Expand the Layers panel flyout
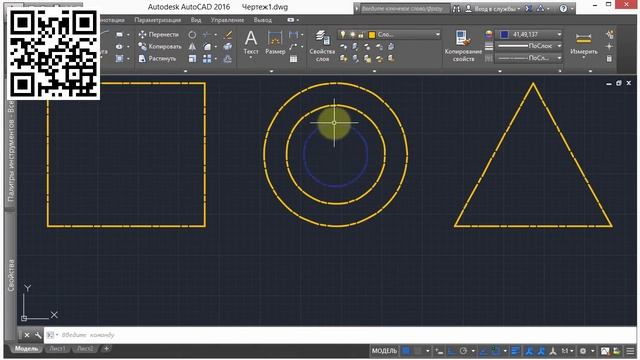Viewport: 640px width, 360px height. 374,71
